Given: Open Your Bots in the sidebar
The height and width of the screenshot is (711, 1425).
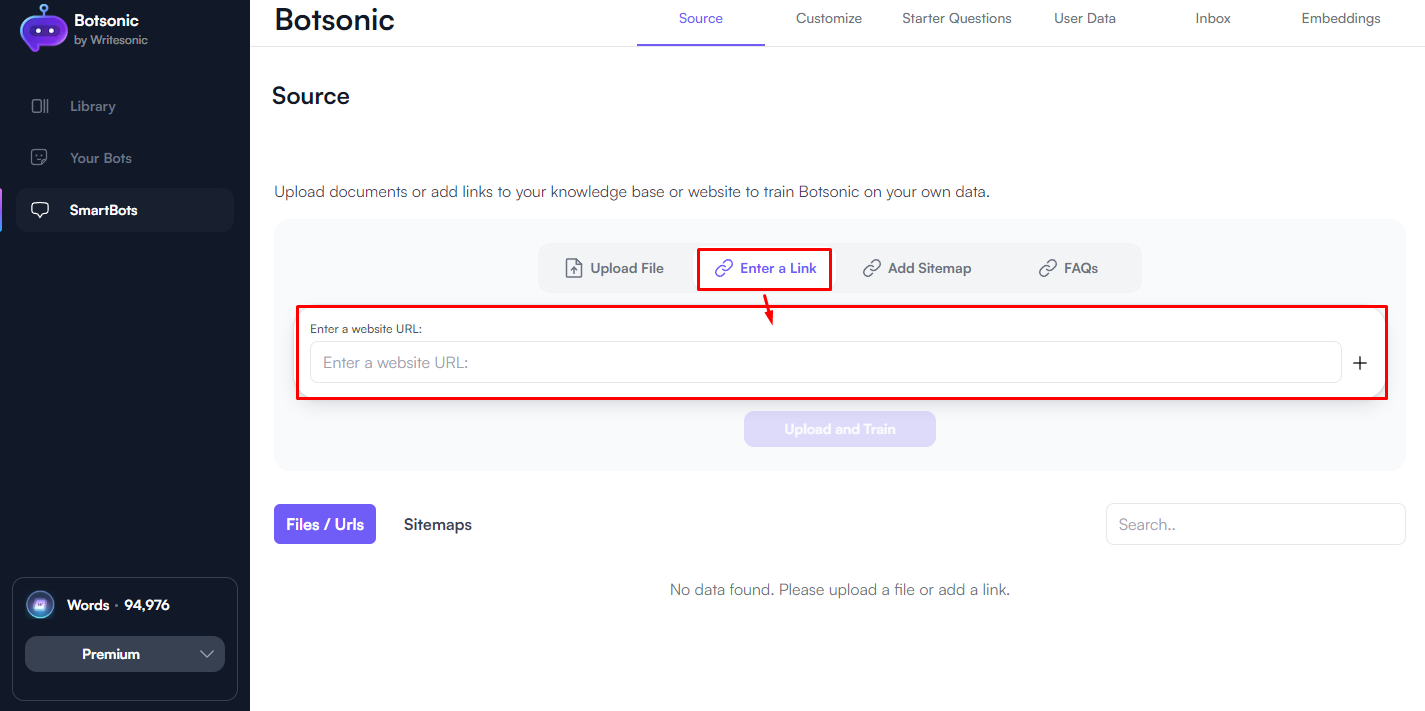Looking at the screenshot, I should pos(125,158).
